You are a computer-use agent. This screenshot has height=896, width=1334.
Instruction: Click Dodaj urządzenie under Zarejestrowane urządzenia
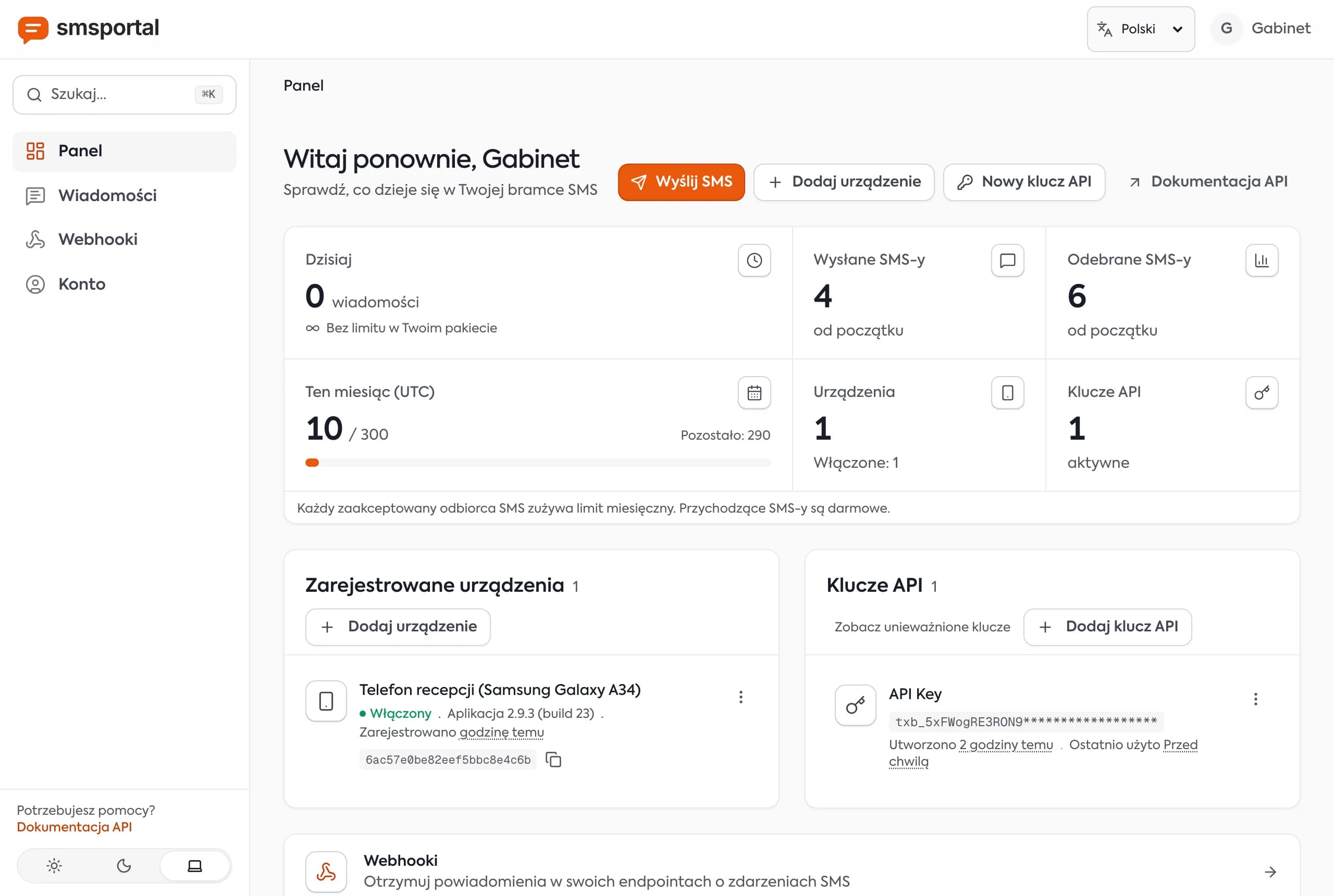pyautogui.click(x=398, y=627)
